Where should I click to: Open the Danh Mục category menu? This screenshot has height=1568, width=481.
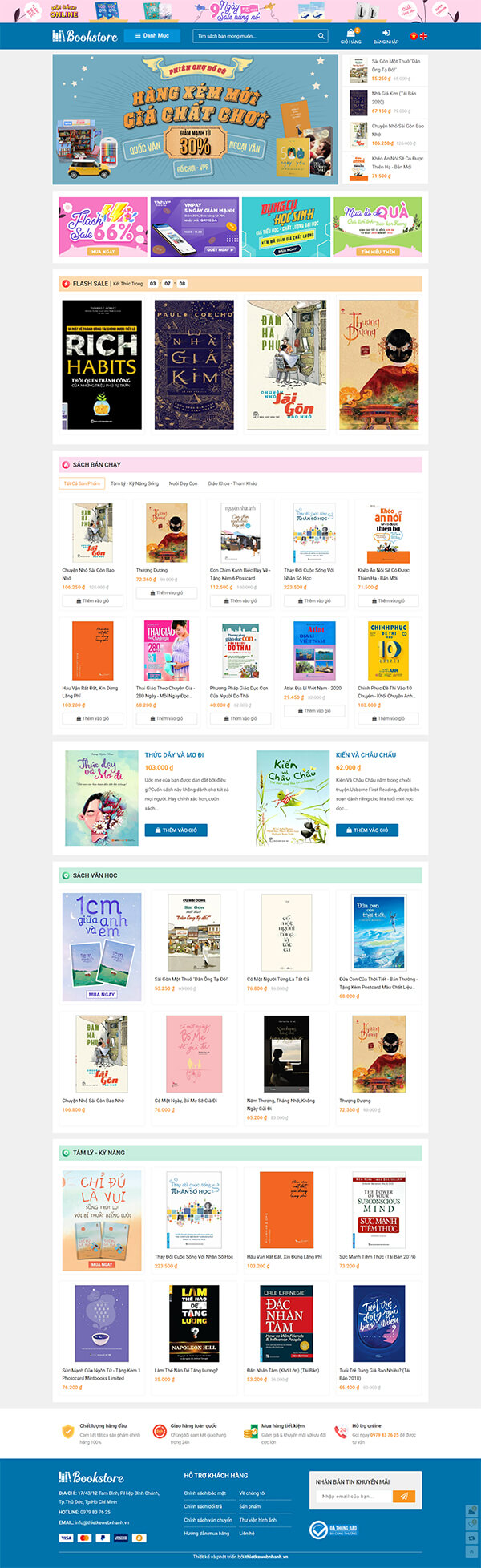coord(153,36)
